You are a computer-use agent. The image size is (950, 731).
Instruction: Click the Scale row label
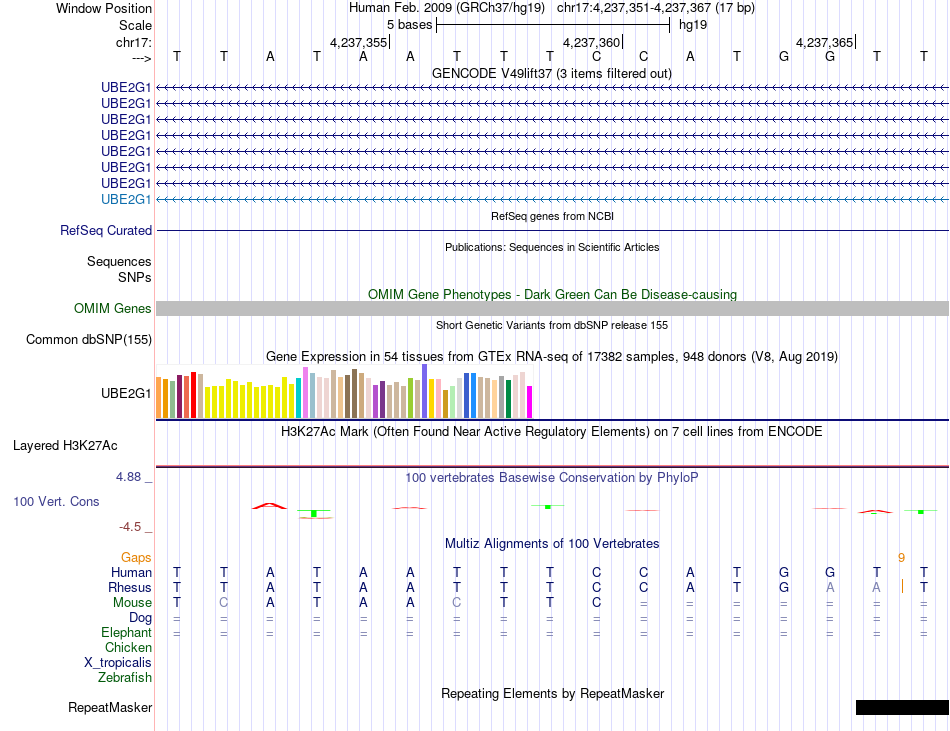tap(135, 25)
